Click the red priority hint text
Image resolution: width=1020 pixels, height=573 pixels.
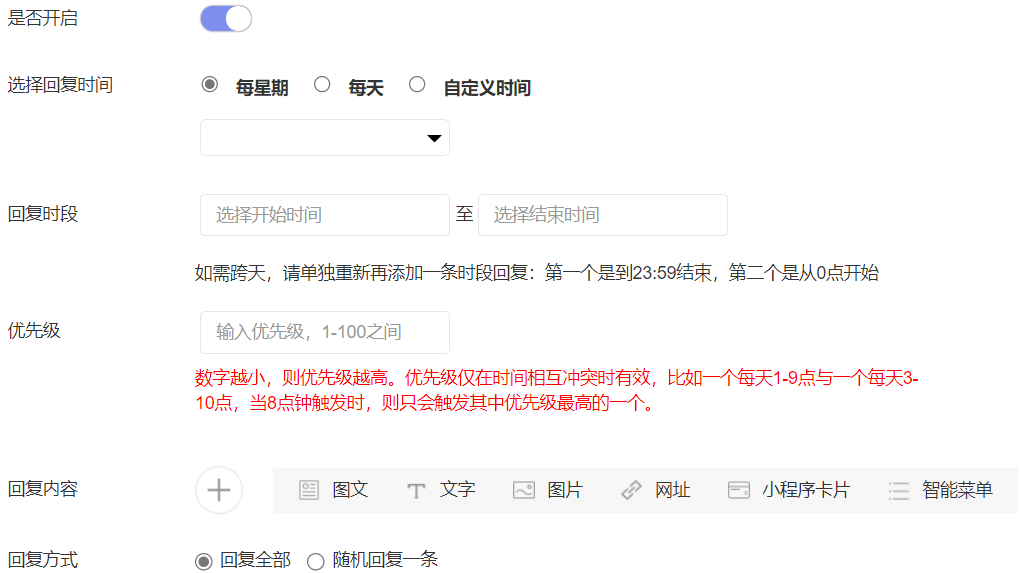(x=556, y=390)
